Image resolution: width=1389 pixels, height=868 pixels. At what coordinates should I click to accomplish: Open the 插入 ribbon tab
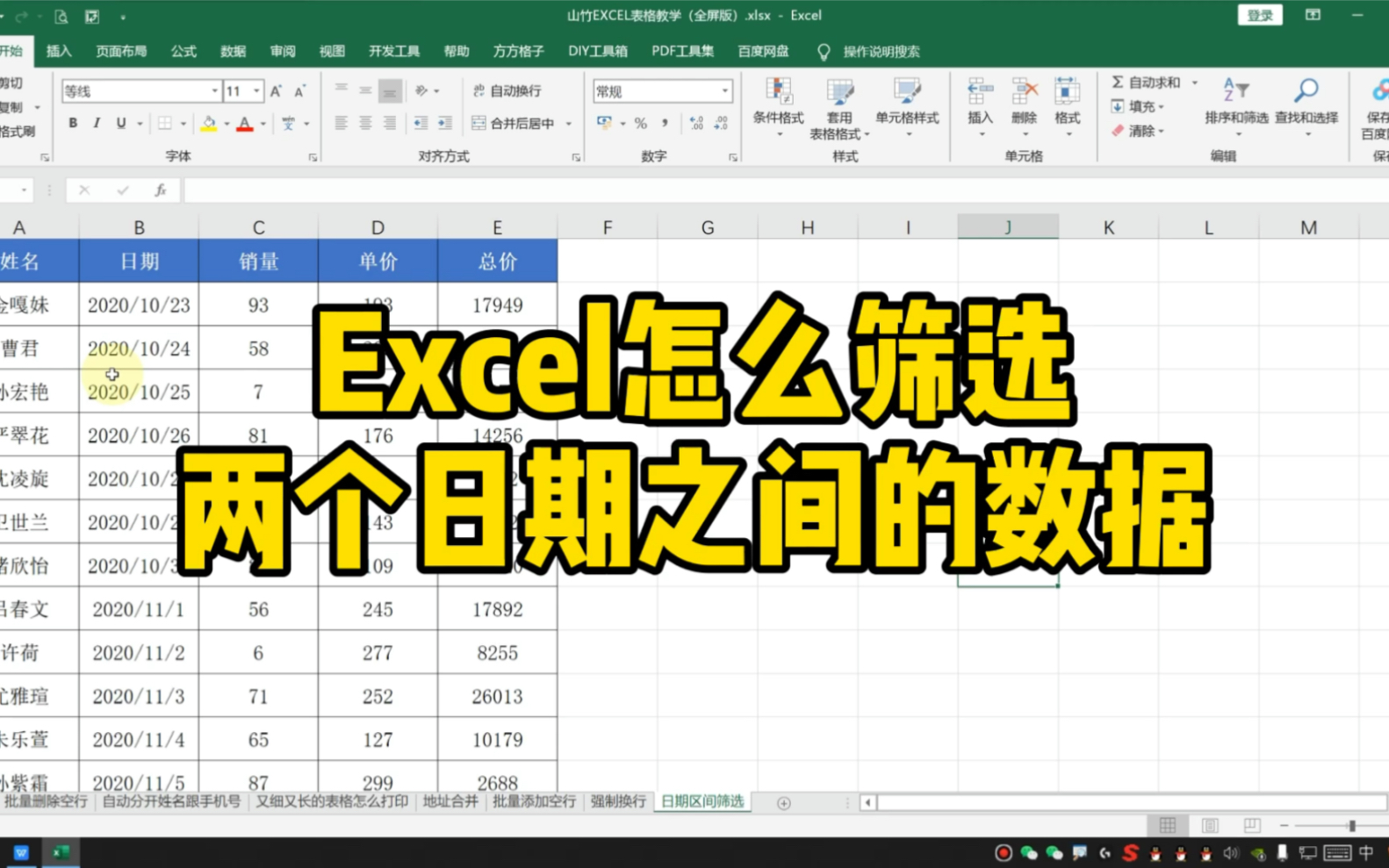(x=59, y=51)
